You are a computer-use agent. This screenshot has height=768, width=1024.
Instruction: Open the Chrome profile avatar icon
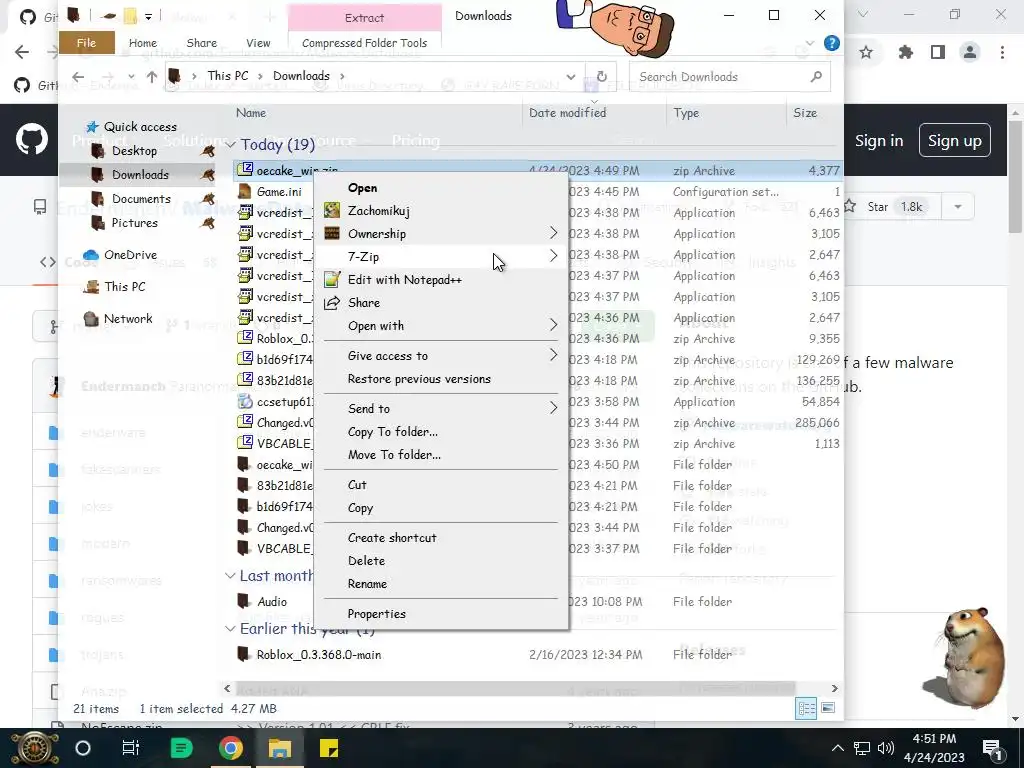[970, 52]
